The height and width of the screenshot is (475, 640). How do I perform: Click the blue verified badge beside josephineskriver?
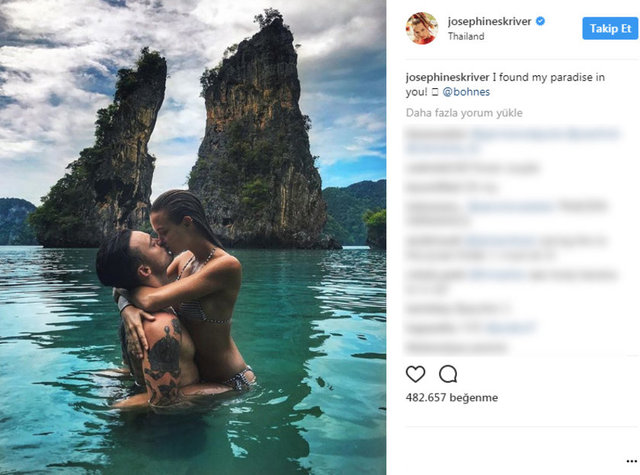click(x=540, y=21)
